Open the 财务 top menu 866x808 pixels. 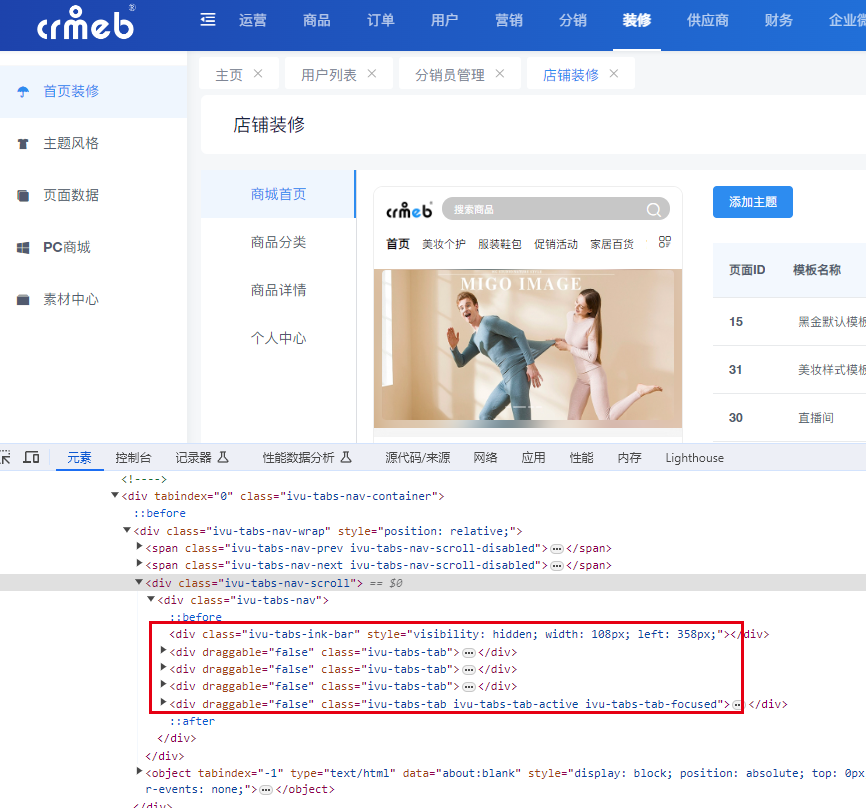pos(779,20)
